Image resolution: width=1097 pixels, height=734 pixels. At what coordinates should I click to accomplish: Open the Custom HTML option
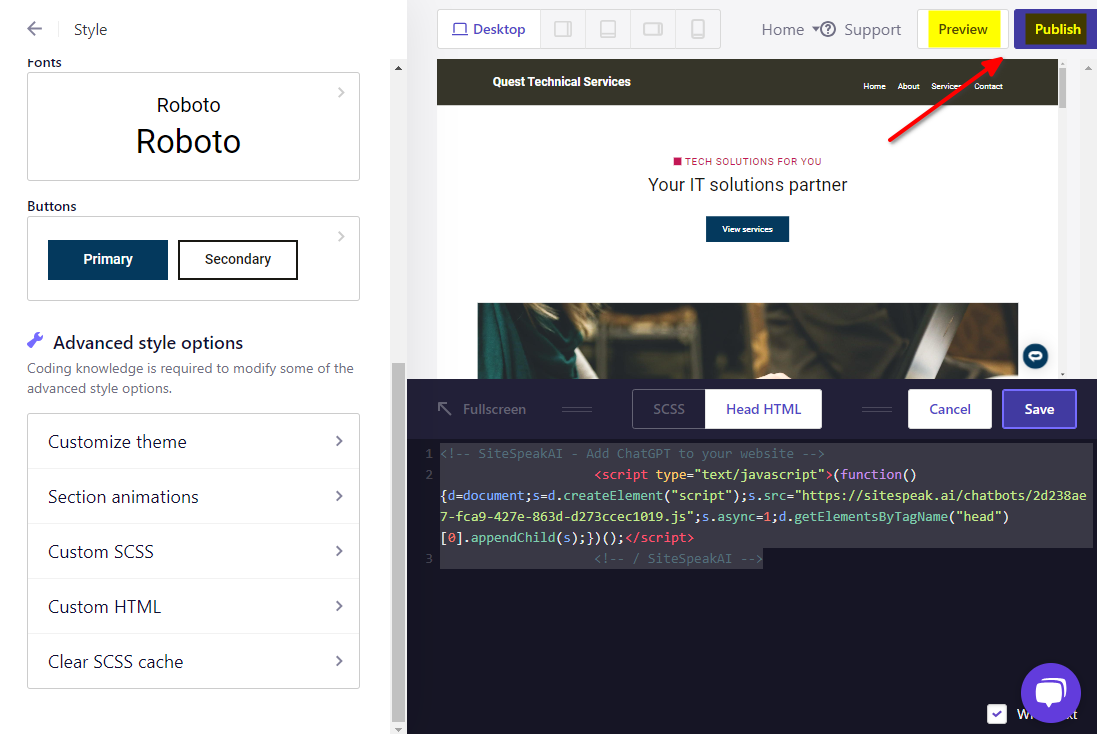pyautogui.click(x=193, y=606)
